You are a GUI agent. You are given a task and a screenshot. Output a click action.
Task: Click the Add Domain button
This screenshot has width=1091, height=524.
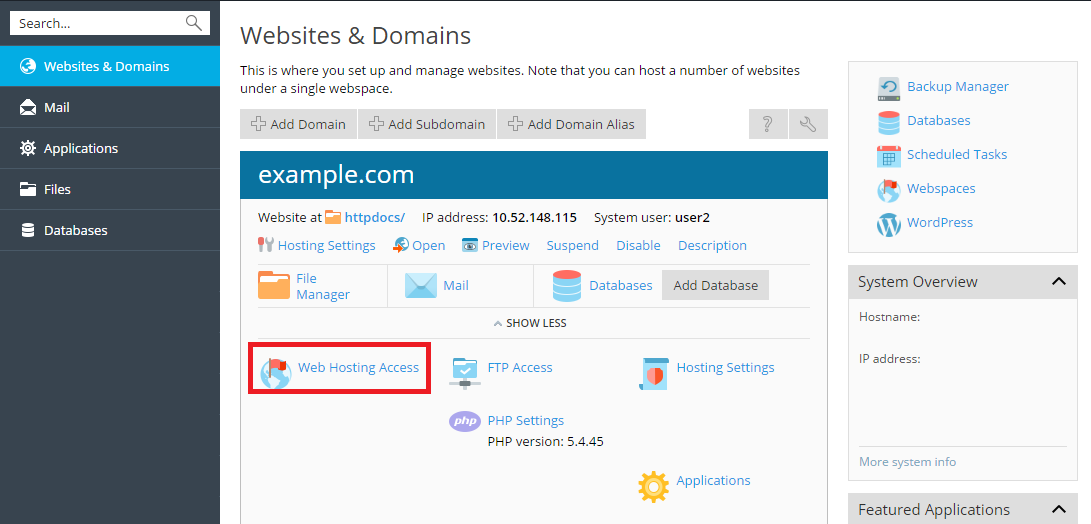click(298, 125)
